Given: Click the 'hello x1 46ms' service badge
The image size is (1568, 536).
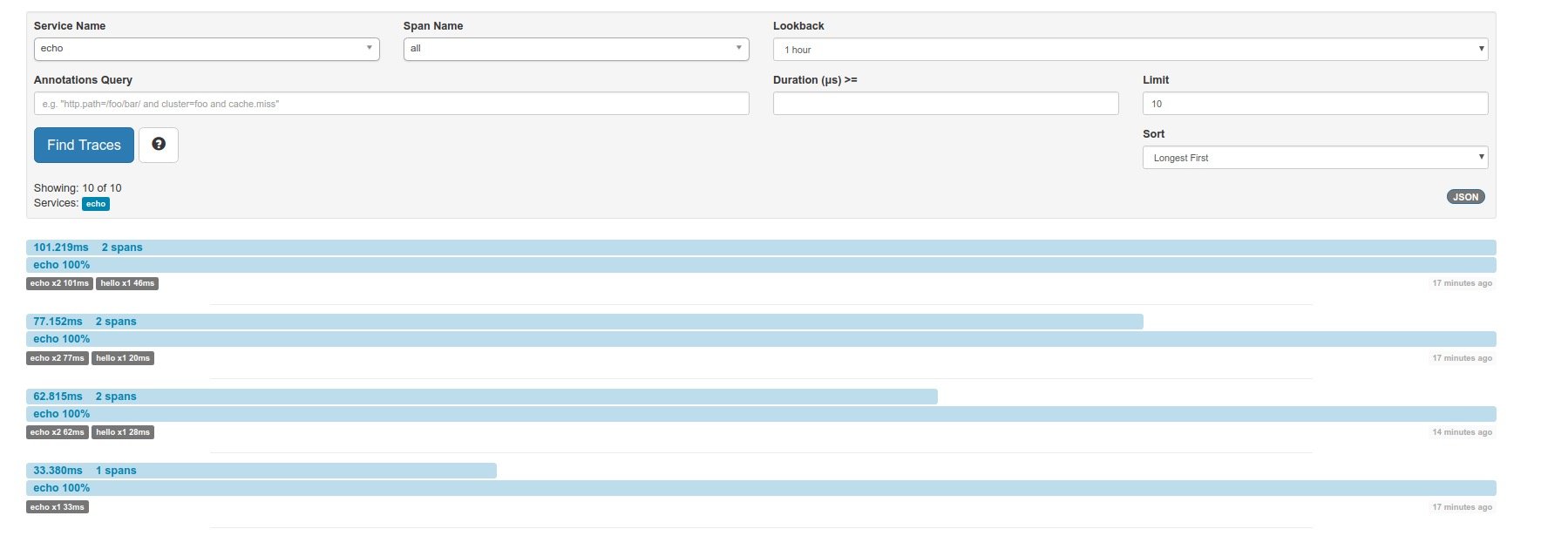Looking at the screenshot, I should (127, 283).
